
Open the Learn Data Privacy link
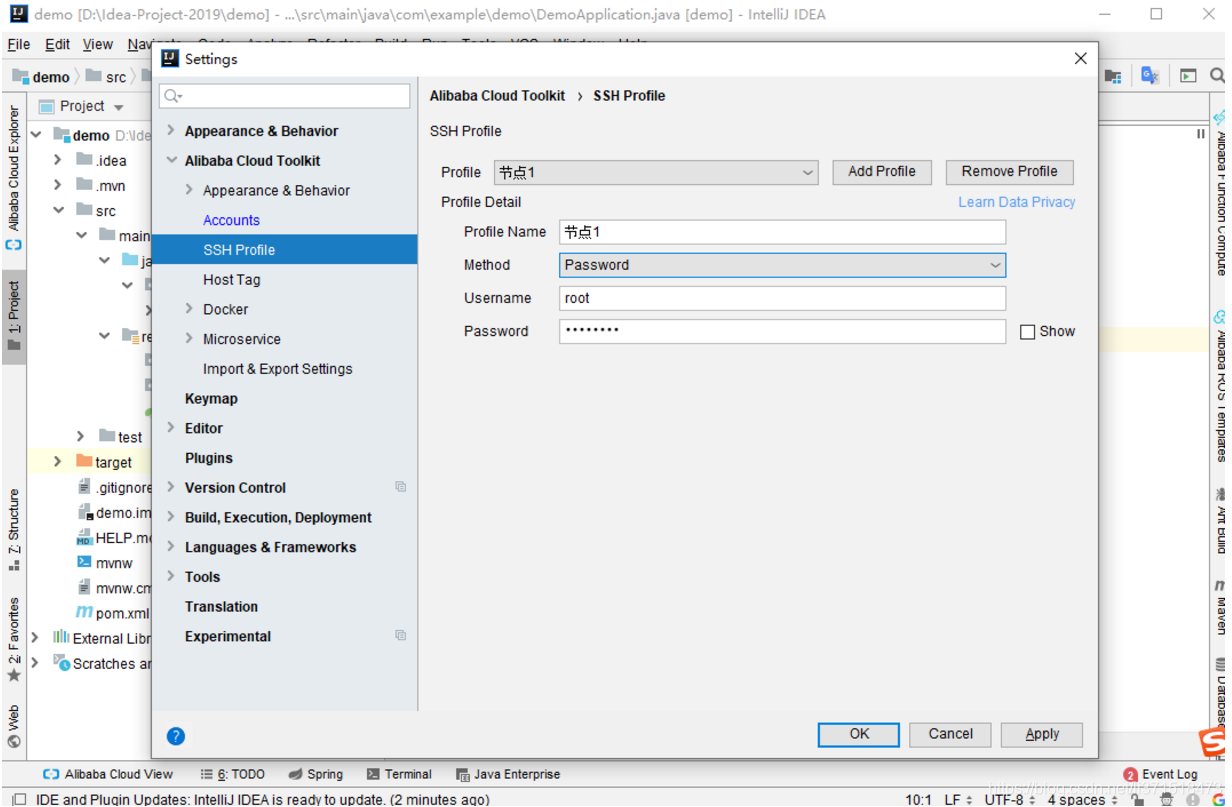(1017, 202)
